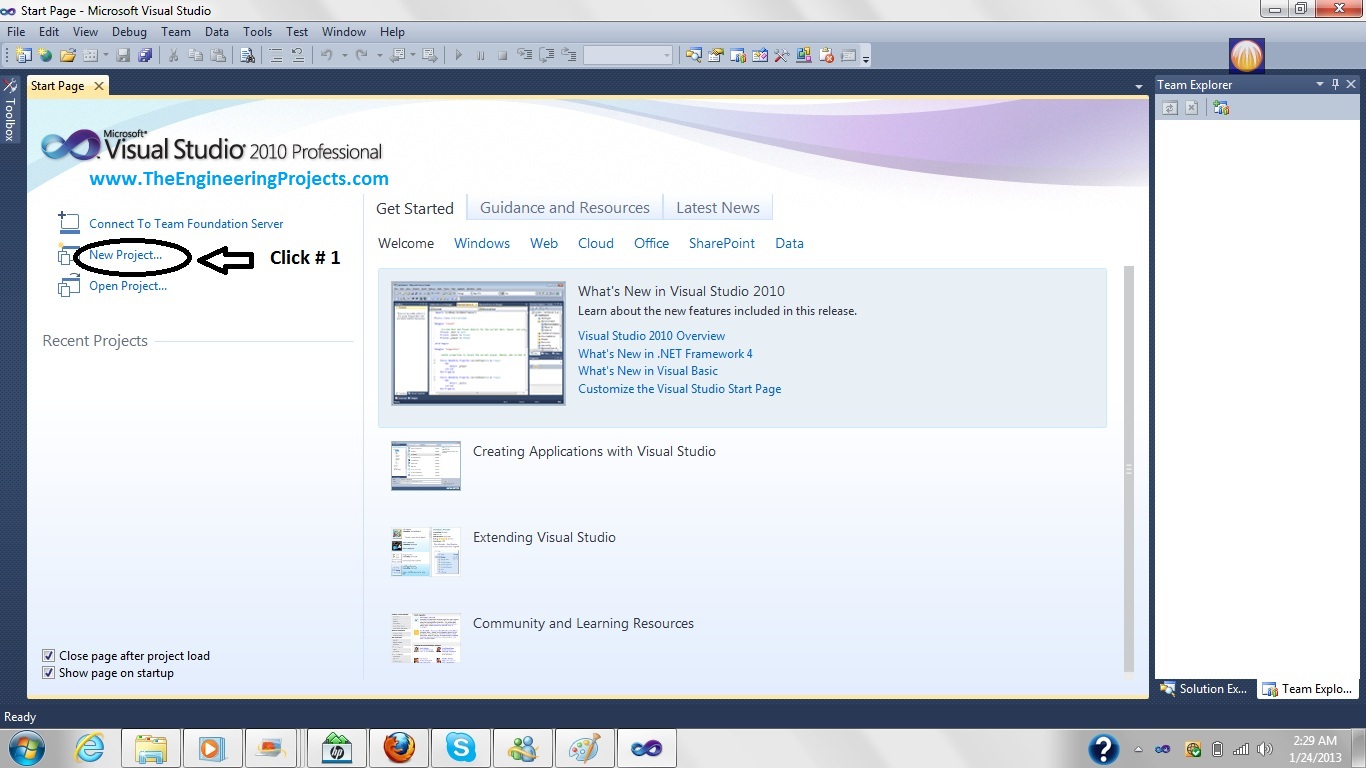Open Solution Explorer from the toolbar icon
This screenshot has height=768, width=1366.
click(693, 55)
